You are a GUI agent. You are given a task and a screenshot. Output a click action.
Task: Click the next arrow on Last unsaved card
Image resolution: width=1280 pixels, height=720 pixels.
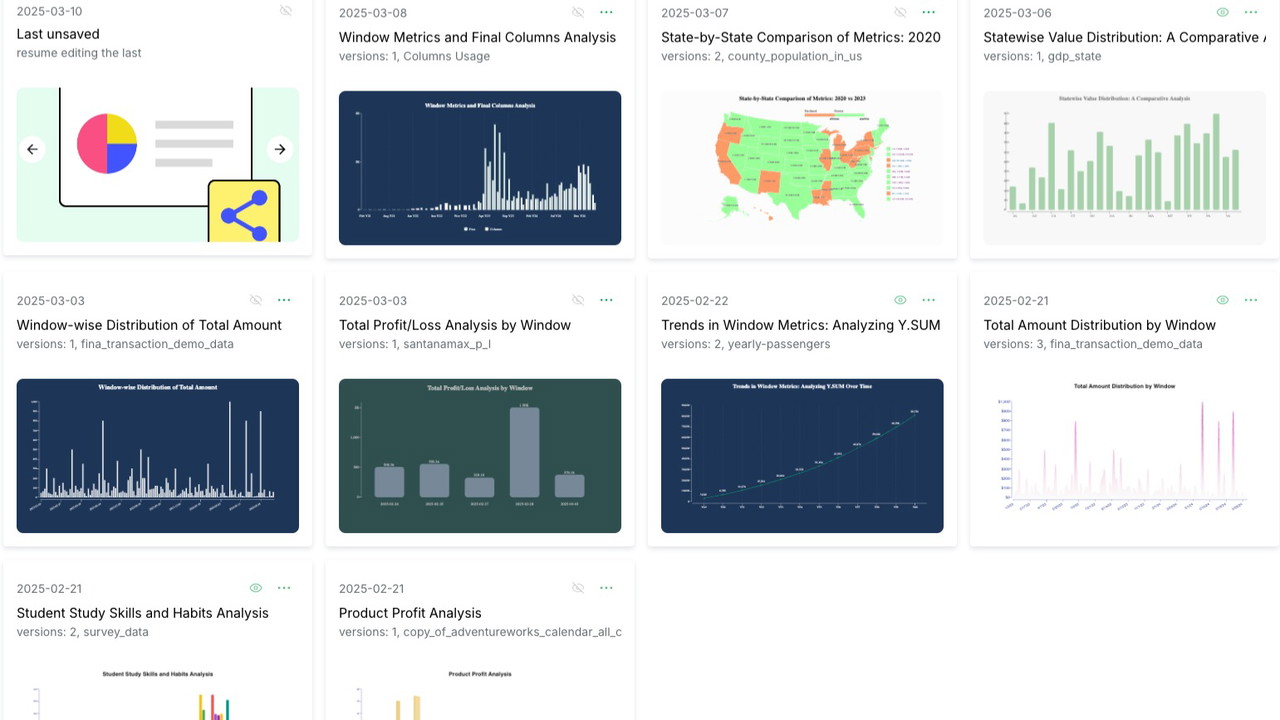click(x=280, y=149)
